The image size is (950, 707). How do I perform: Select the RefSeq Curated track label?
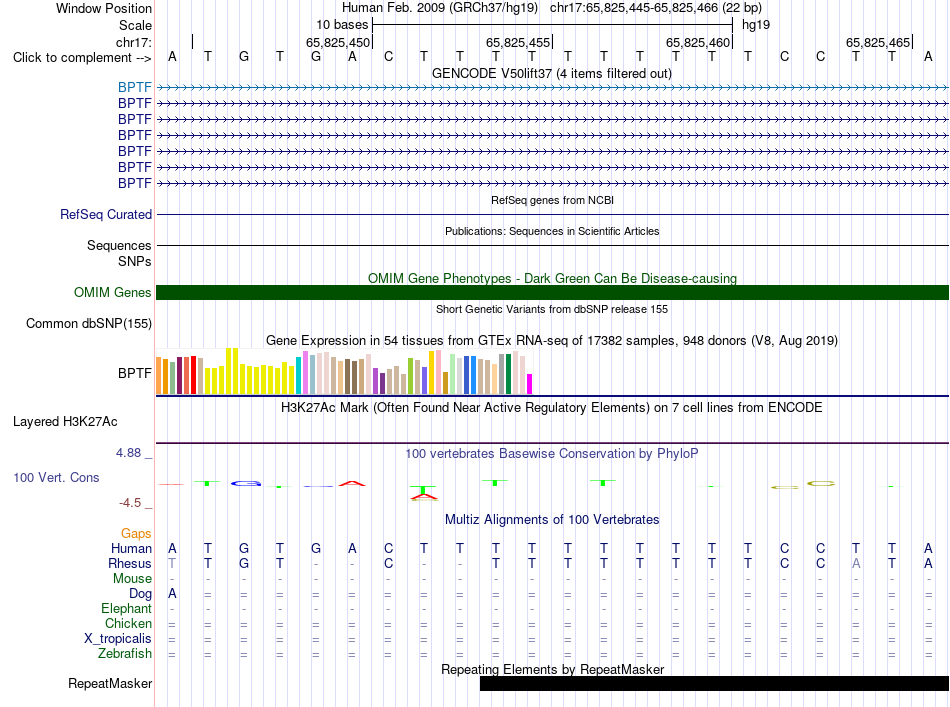[x=106, y=214]
